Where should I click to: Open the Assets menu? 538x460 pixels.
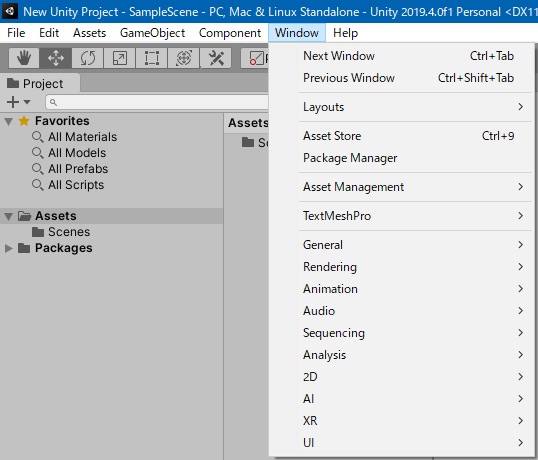[x=90, y=33]
